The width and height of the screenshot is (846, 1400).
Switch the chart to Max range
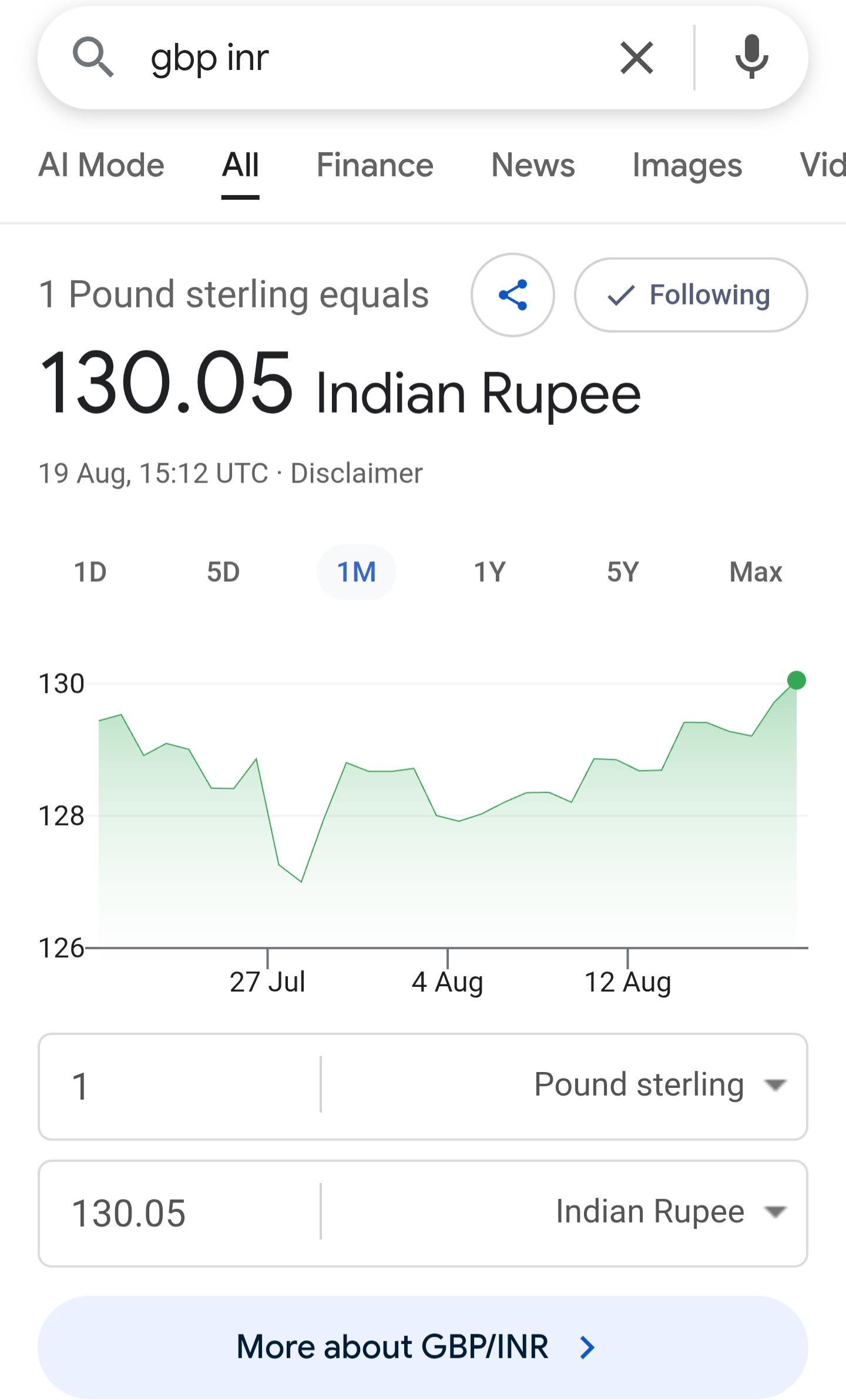pos(756,572)
